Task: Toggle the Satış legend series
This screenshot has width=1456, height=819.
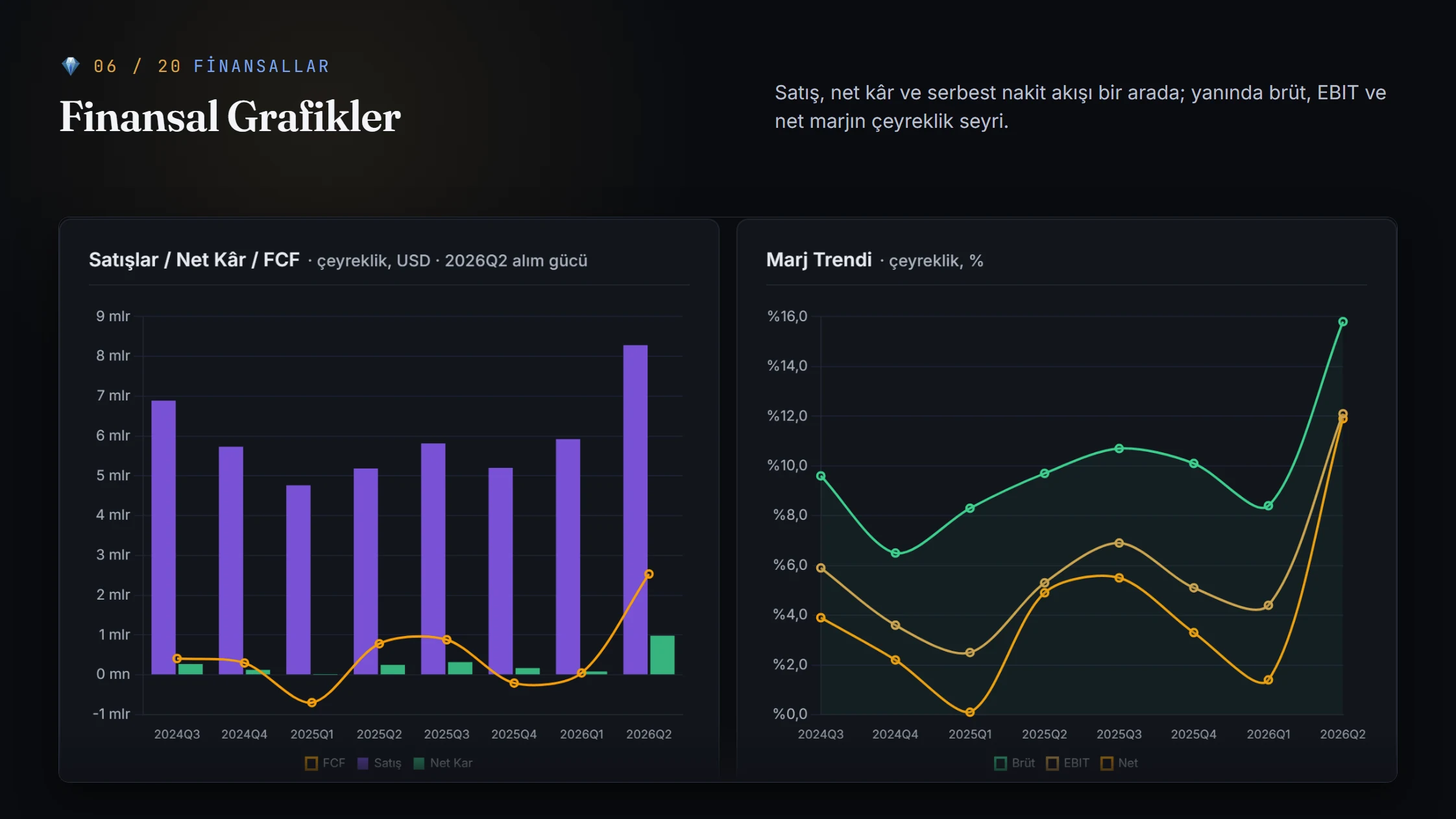Action: pos(380,763)
